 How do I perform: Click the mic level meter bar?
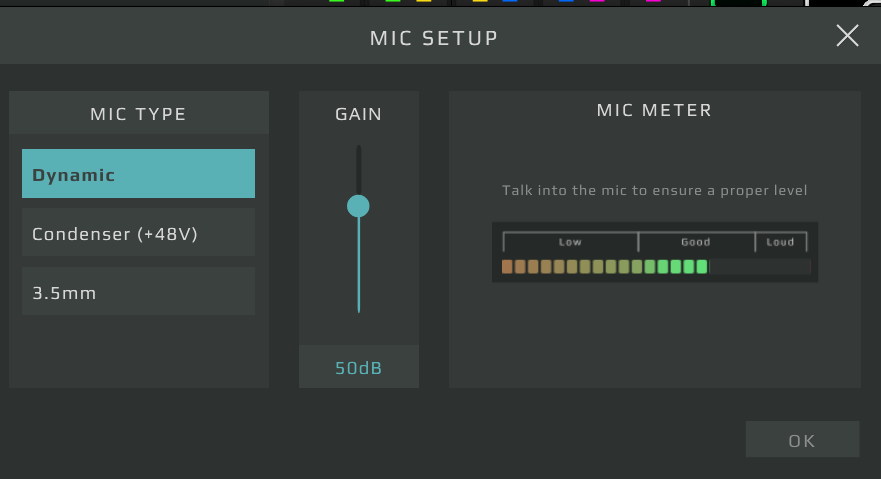(655, 267)
